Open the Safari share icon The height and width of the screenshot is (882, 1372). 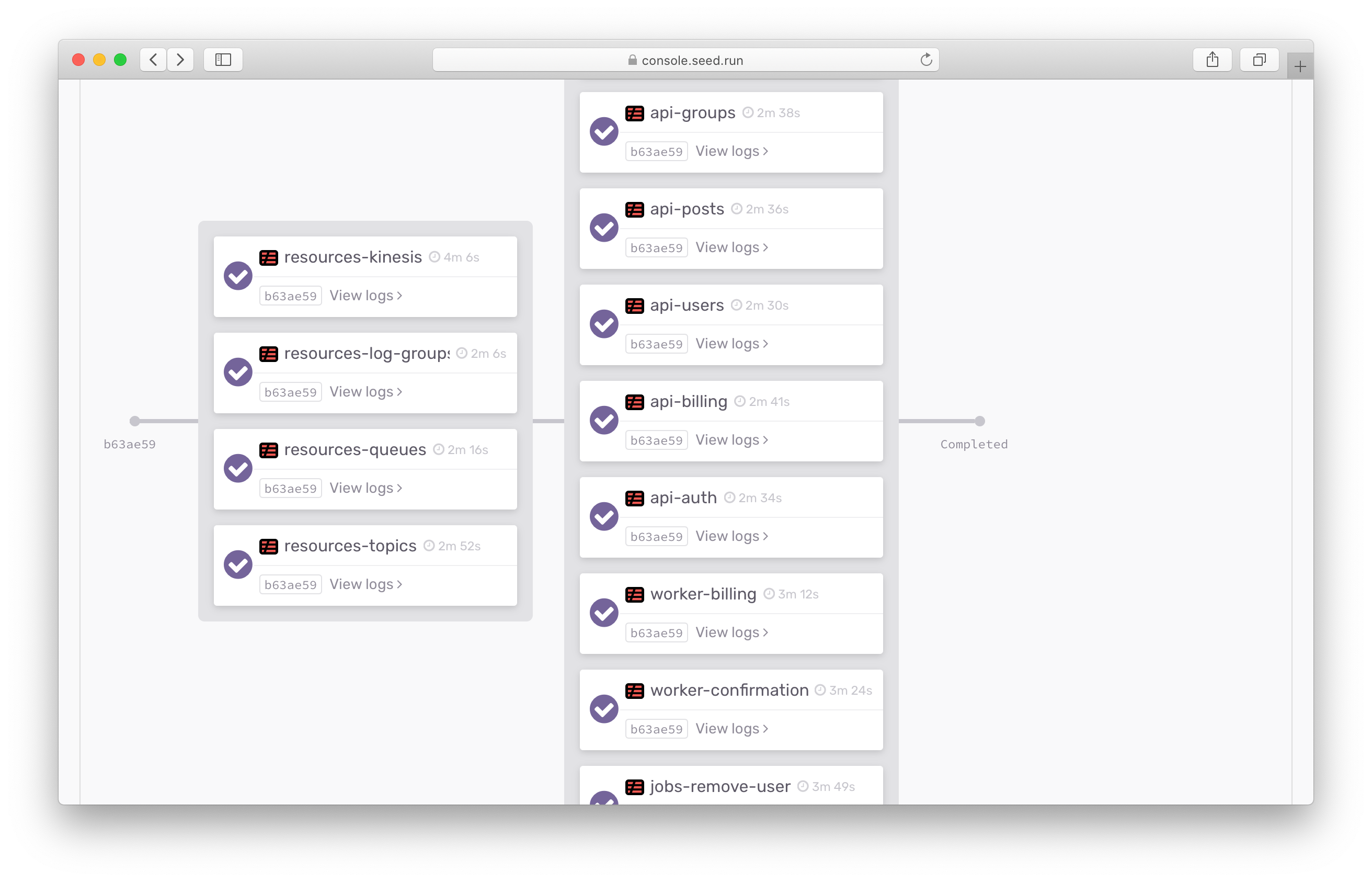click(x=1211, y=60)
